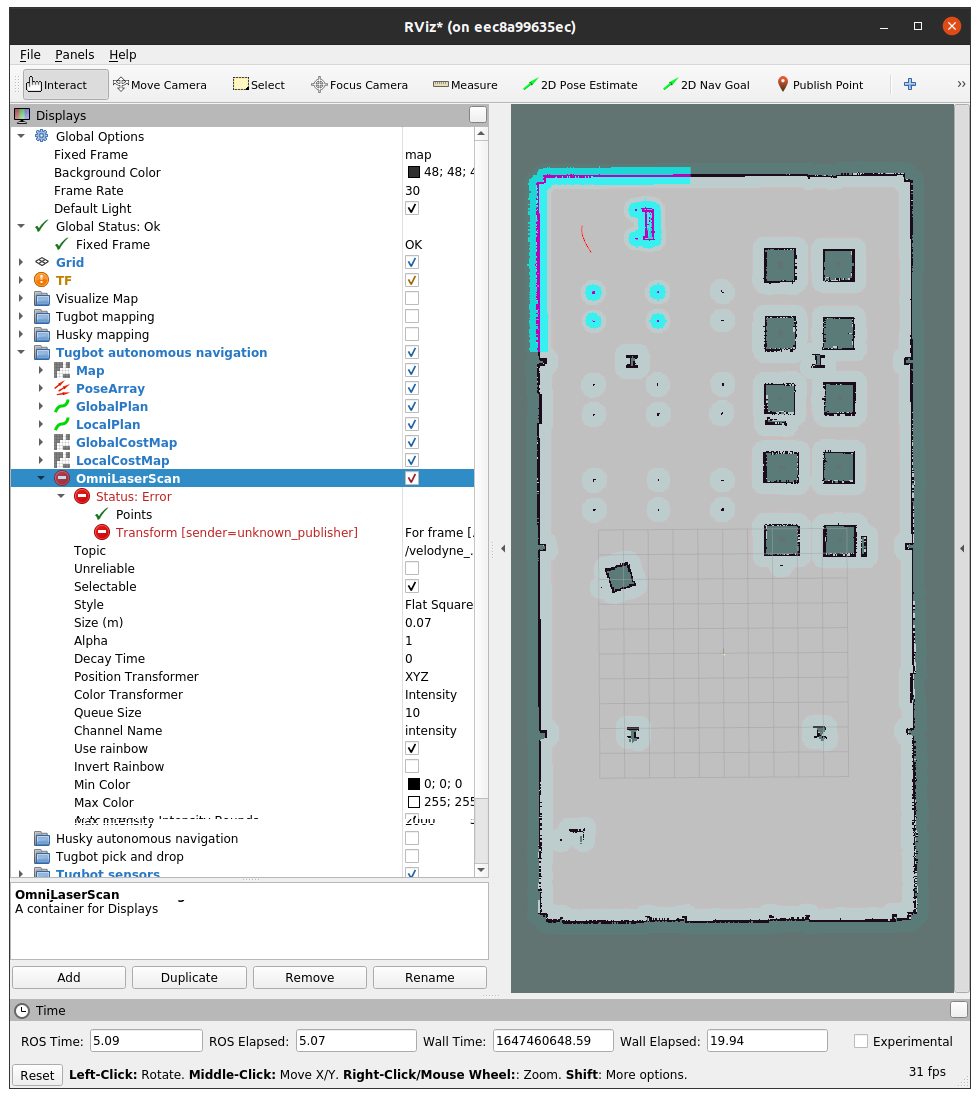Click the Displays list scroll-down arrow

(x=481, y=870)
